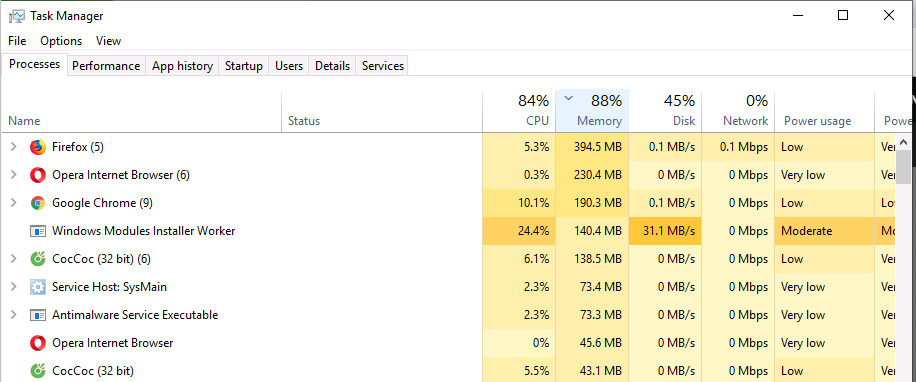The image size is (916, 382).
Task: Select Antimalware Service Executable row name
Action: tap(135, 315)
